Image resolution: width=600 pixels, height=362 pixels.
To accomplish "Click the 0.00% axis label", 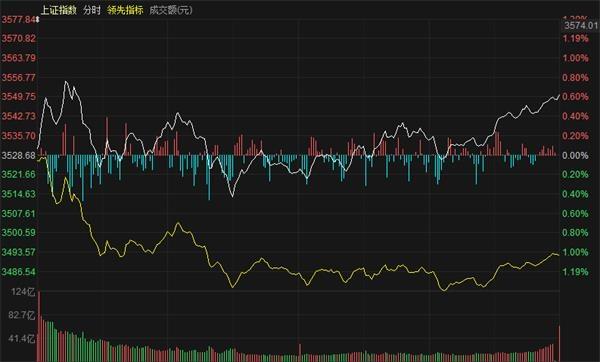I will click(x=575, y=155).
